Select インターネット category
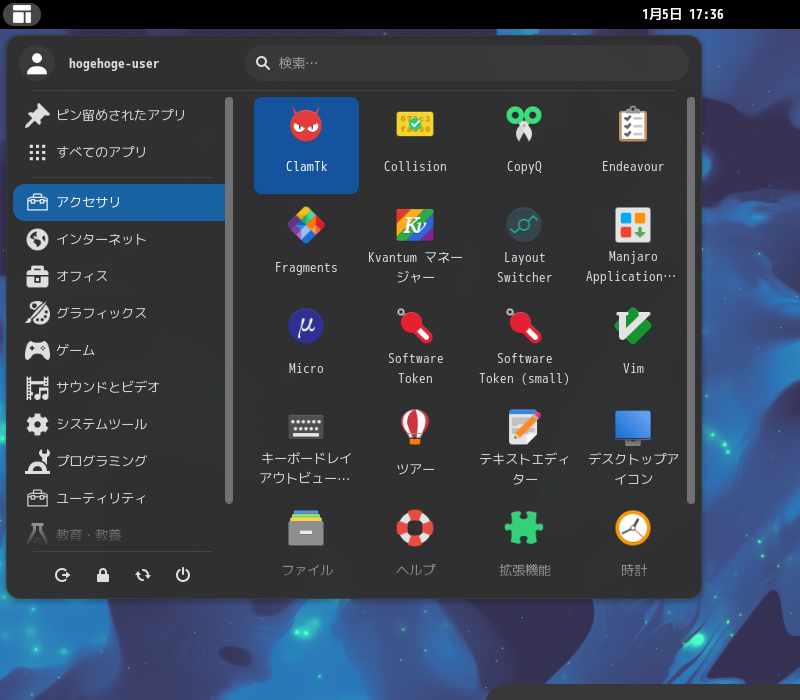The width and height of the screenshot is (800, 700). click(x=119, y=239)
